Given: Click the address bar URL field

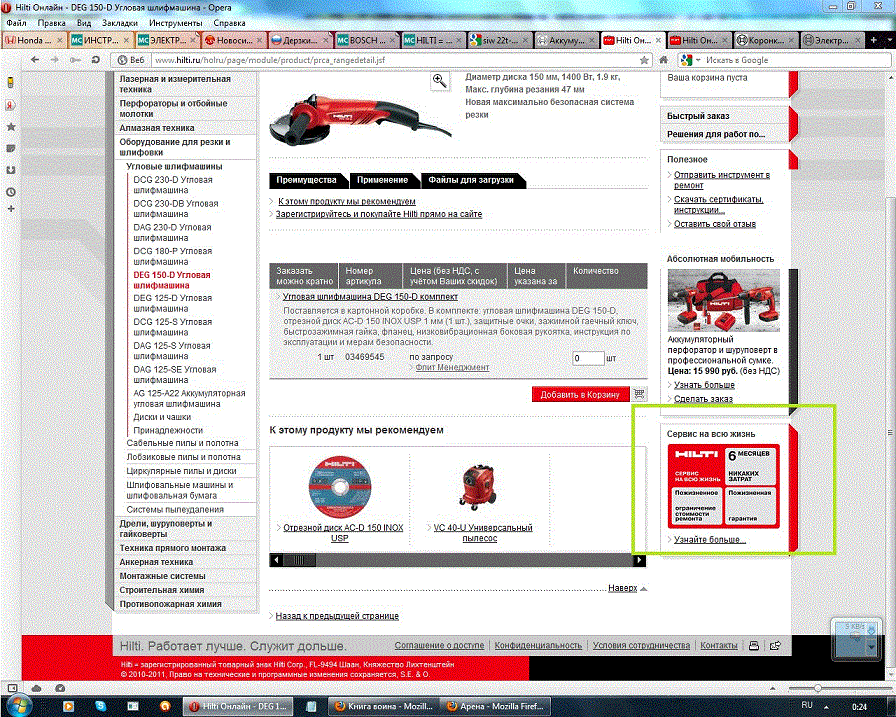Looking at the screenshot, I should pos(394,60).
